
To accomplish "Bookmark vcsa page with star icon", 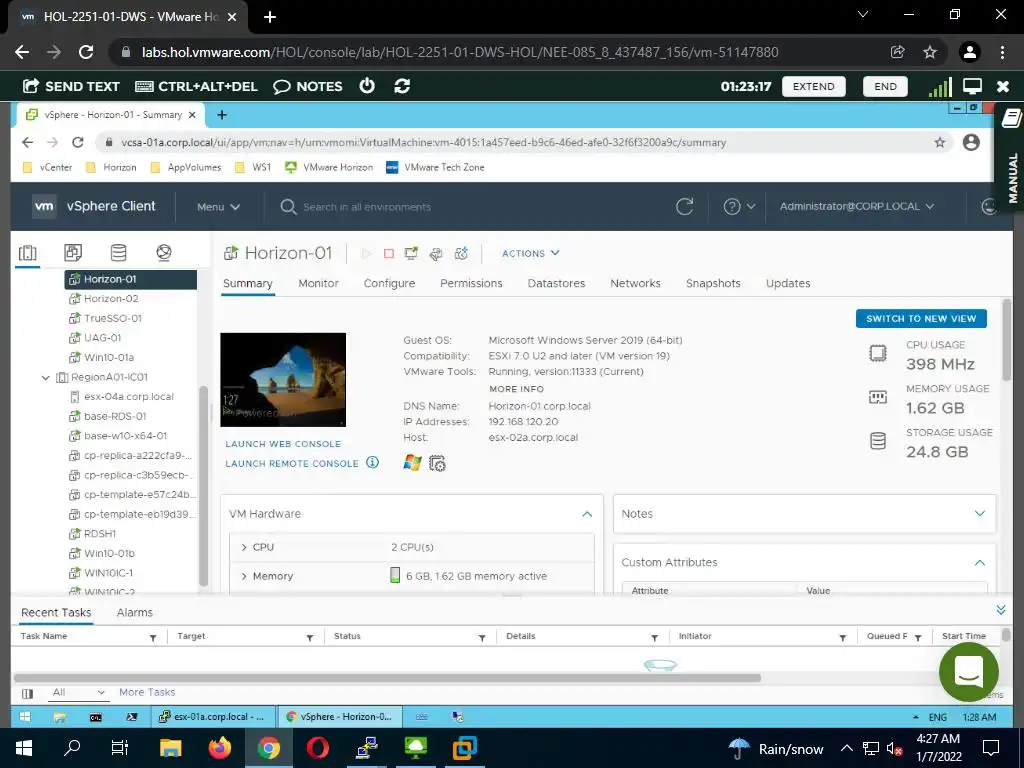I will pos(940,142).
